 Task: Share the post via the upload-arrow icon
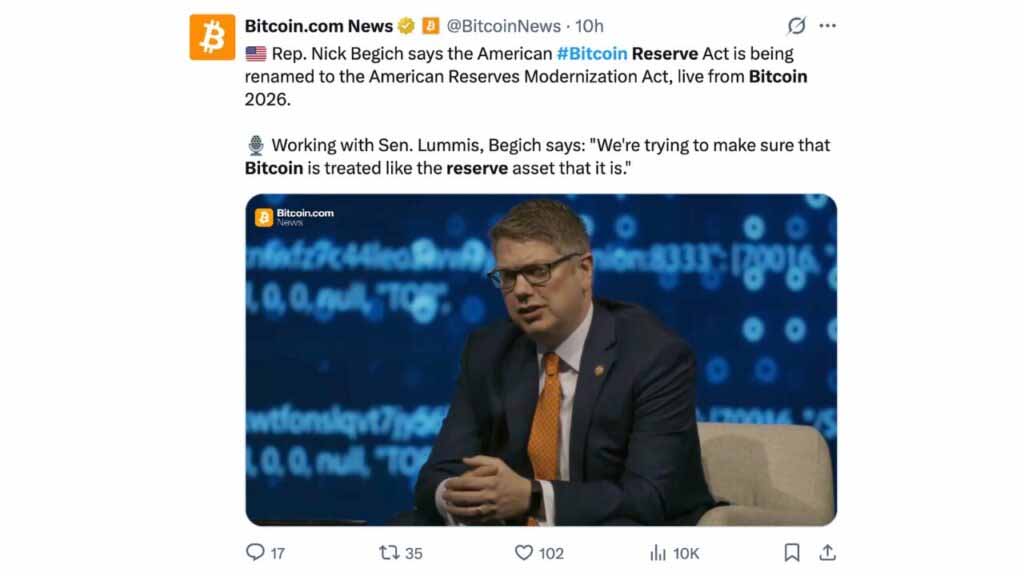pyautogui.click(x=827, y=552)
